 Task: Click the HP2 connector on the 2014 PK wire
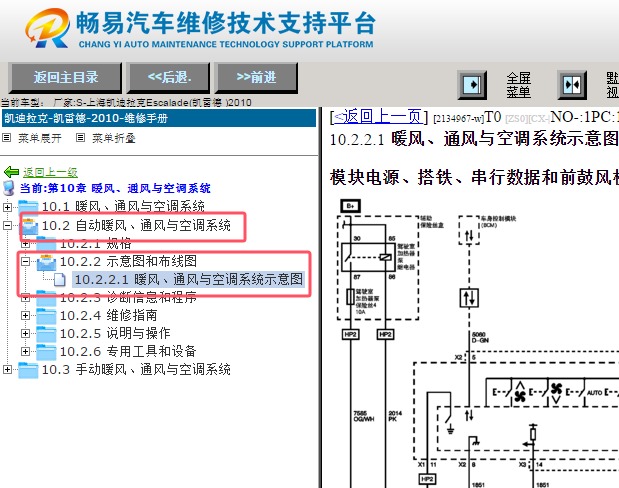tap(385, 334)
